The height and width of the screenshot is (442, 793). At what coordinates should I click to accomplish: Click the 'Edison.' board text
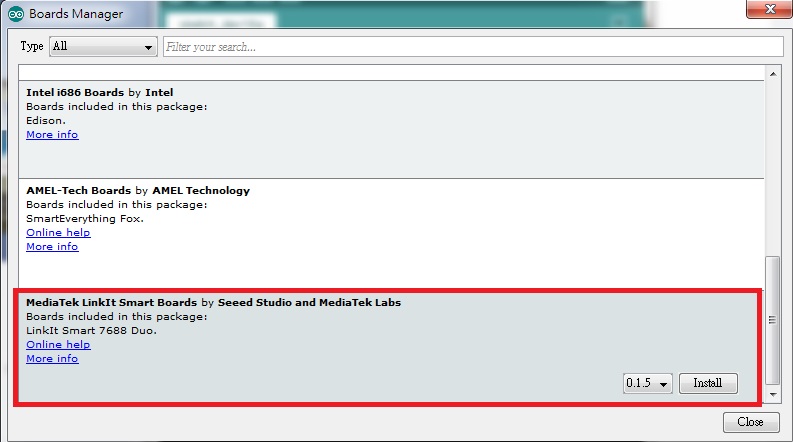click(x=46, y=121)
